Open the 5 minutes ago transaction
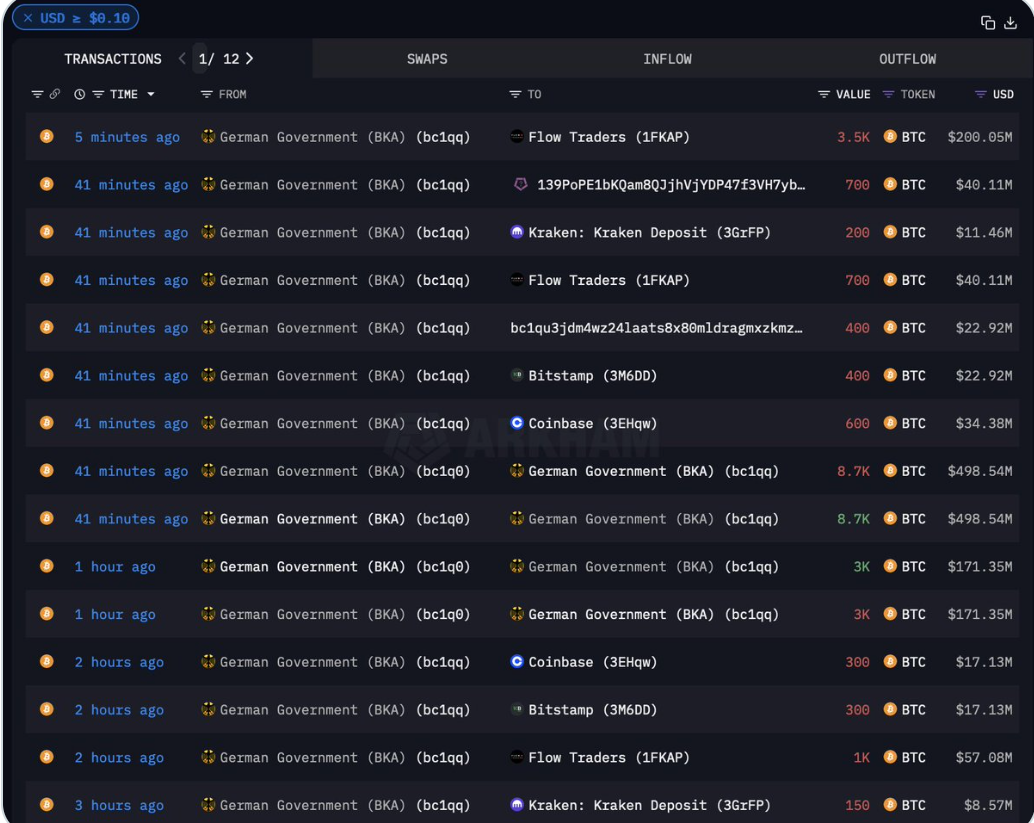Screen dimensions: 1034x823 click(127, 137)
